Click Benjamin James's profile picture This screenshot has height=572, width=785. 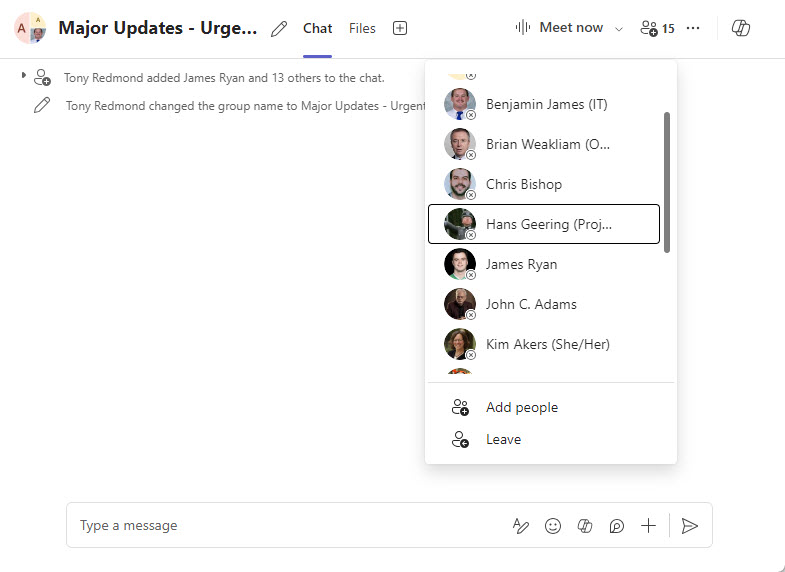[460, 104]
